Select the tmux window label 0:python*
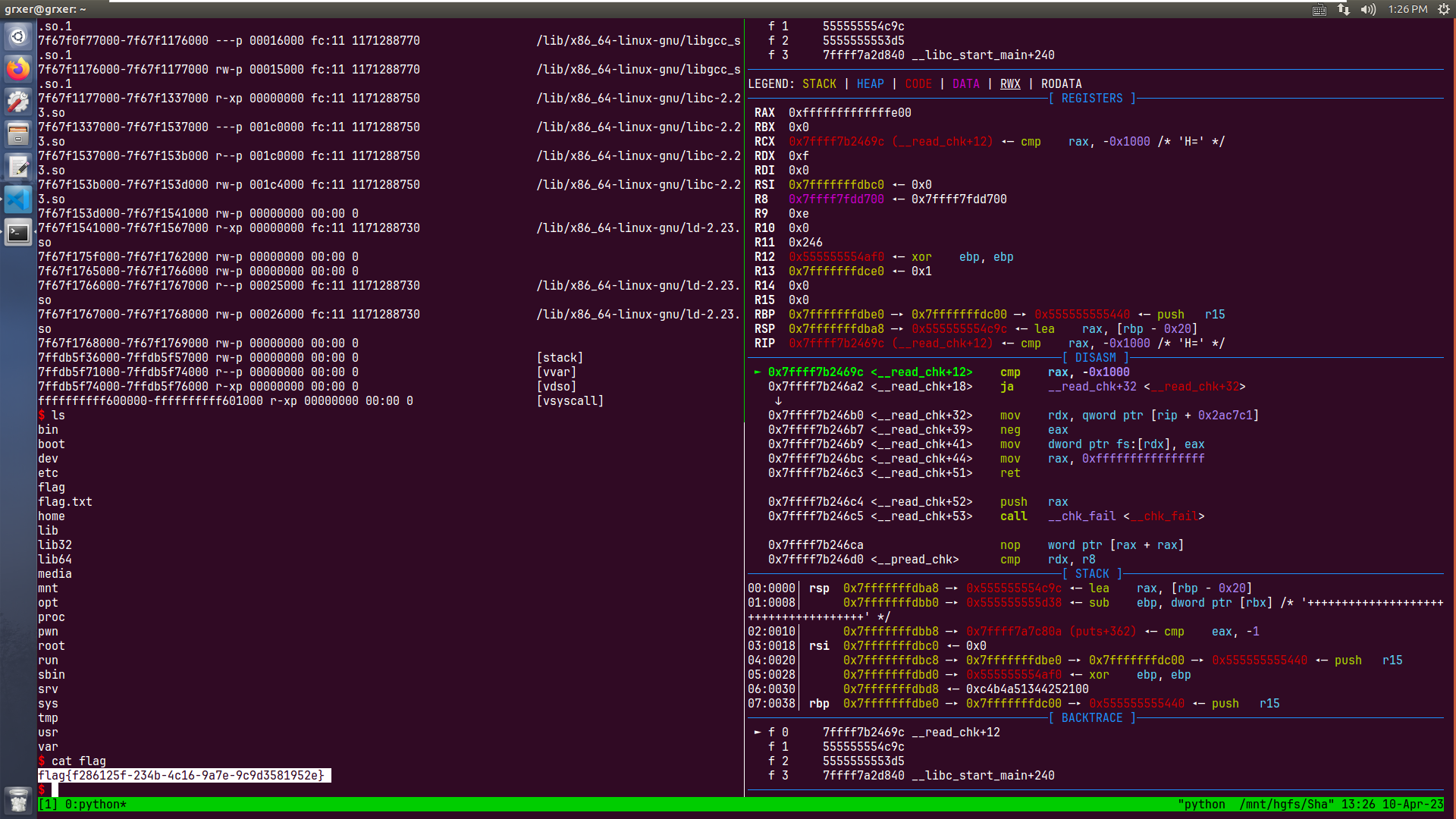Image resolution: width=1456 pixels, height=819 pixels. pos(96,805)
